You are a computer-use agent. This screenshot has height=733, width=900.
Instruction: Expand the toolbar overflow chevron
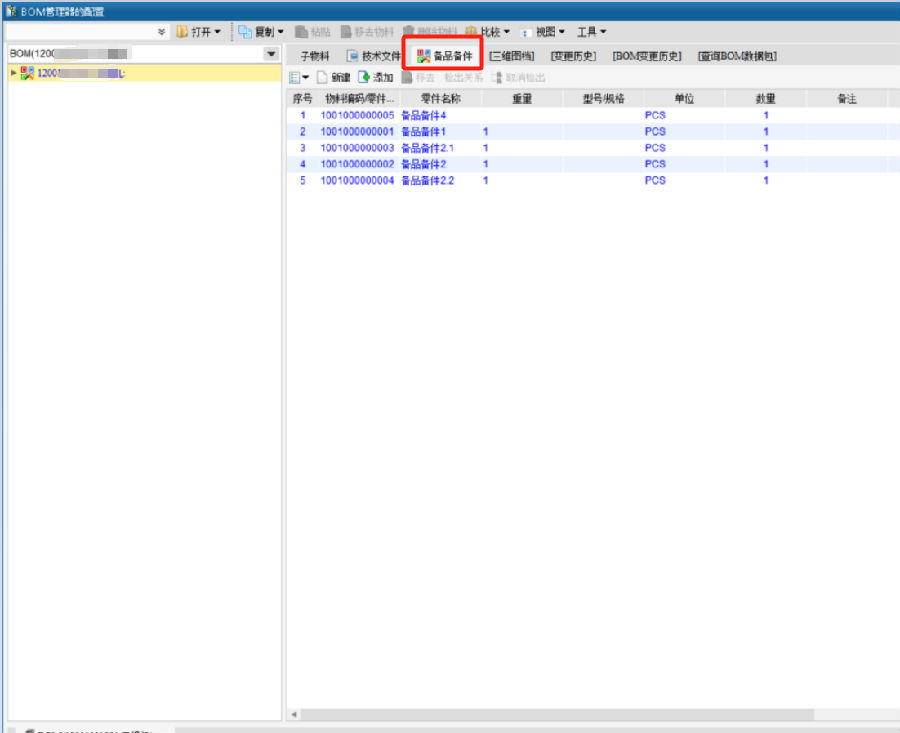[x=161, y=32]
